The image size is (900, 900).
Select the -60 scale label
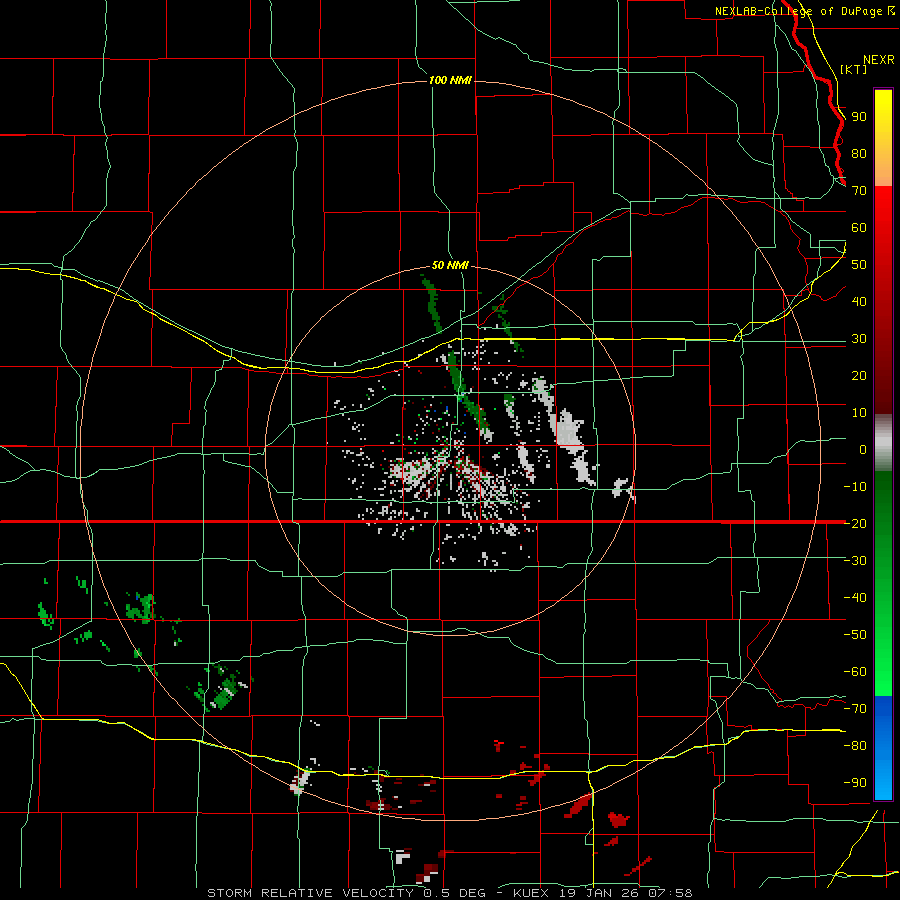[x=855, y=672]
